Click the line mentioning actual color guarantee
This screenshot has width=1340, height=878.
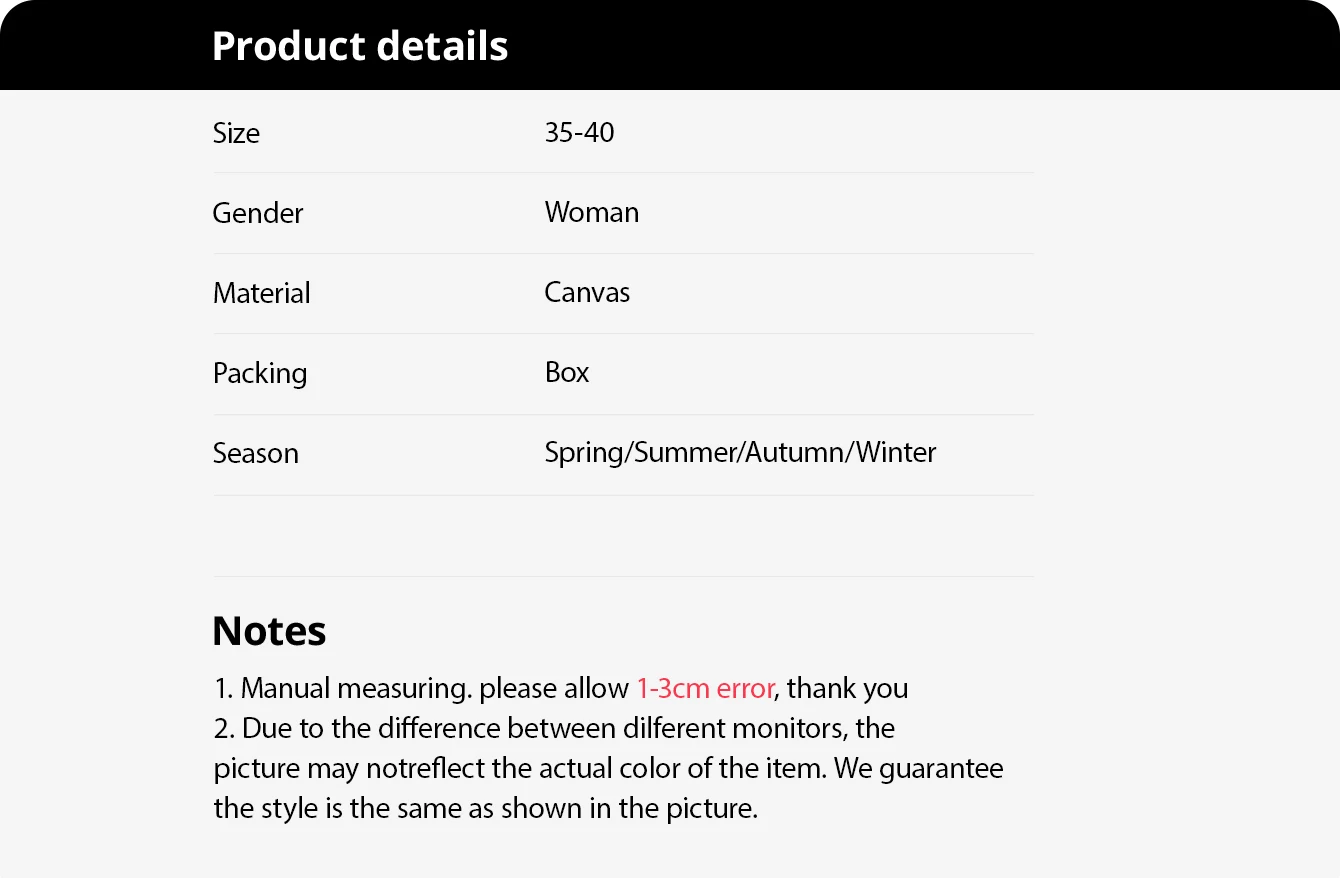(608, 768)
